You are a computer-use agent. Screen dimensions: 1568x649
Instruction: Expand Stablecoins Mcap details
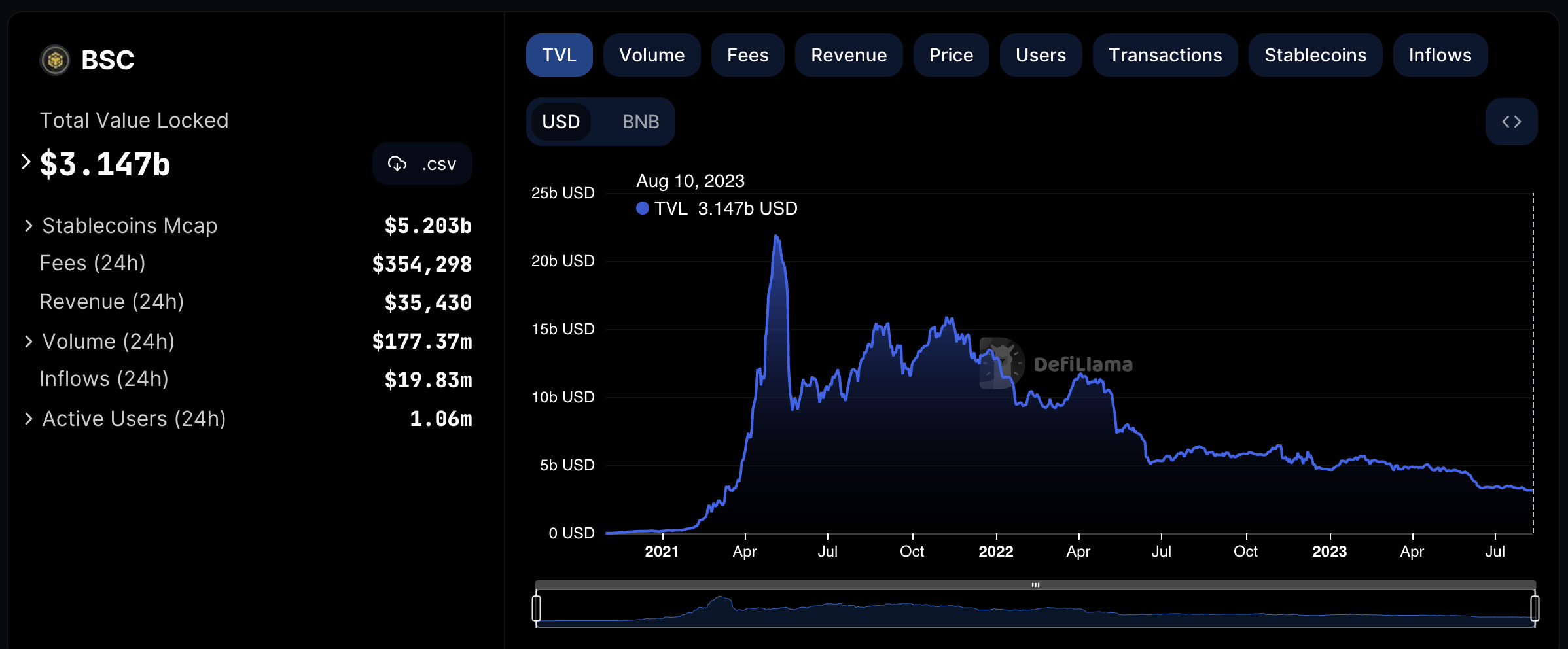click(x=29, y=226)
